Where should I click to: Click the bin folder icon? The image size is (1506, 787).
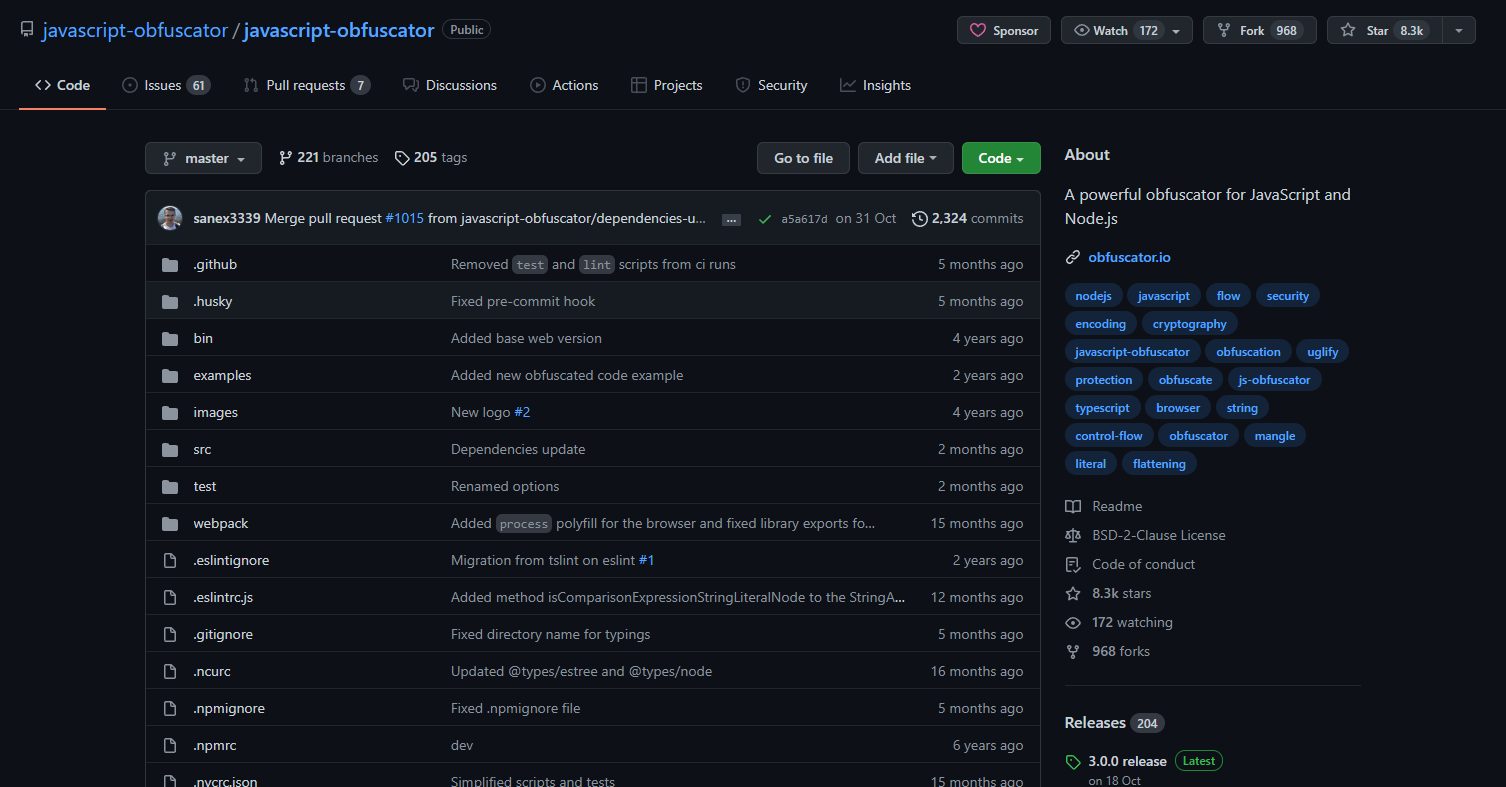[170, 338]
